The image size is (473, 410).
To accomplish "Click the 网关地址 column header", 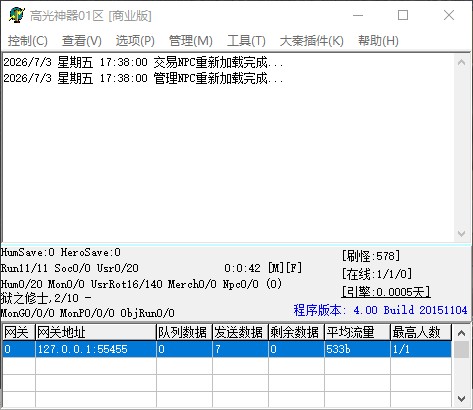I will point(96,332).
